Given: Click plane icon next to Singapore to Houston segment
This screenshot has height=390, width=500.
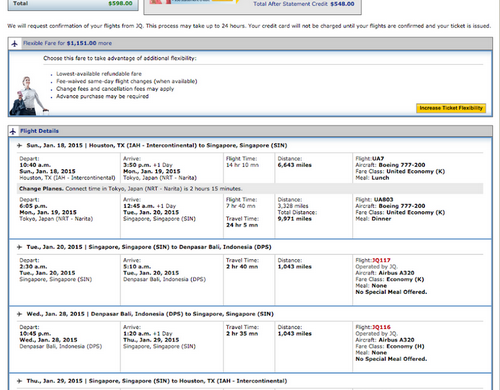Looking at the screenshot, I should (19, 381).
